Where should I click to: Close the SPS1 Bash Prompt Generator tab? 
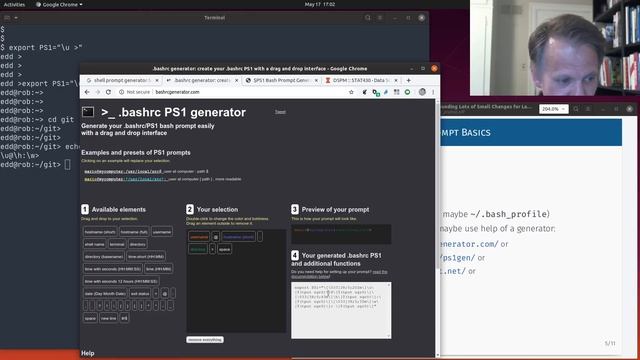(316, 80)
